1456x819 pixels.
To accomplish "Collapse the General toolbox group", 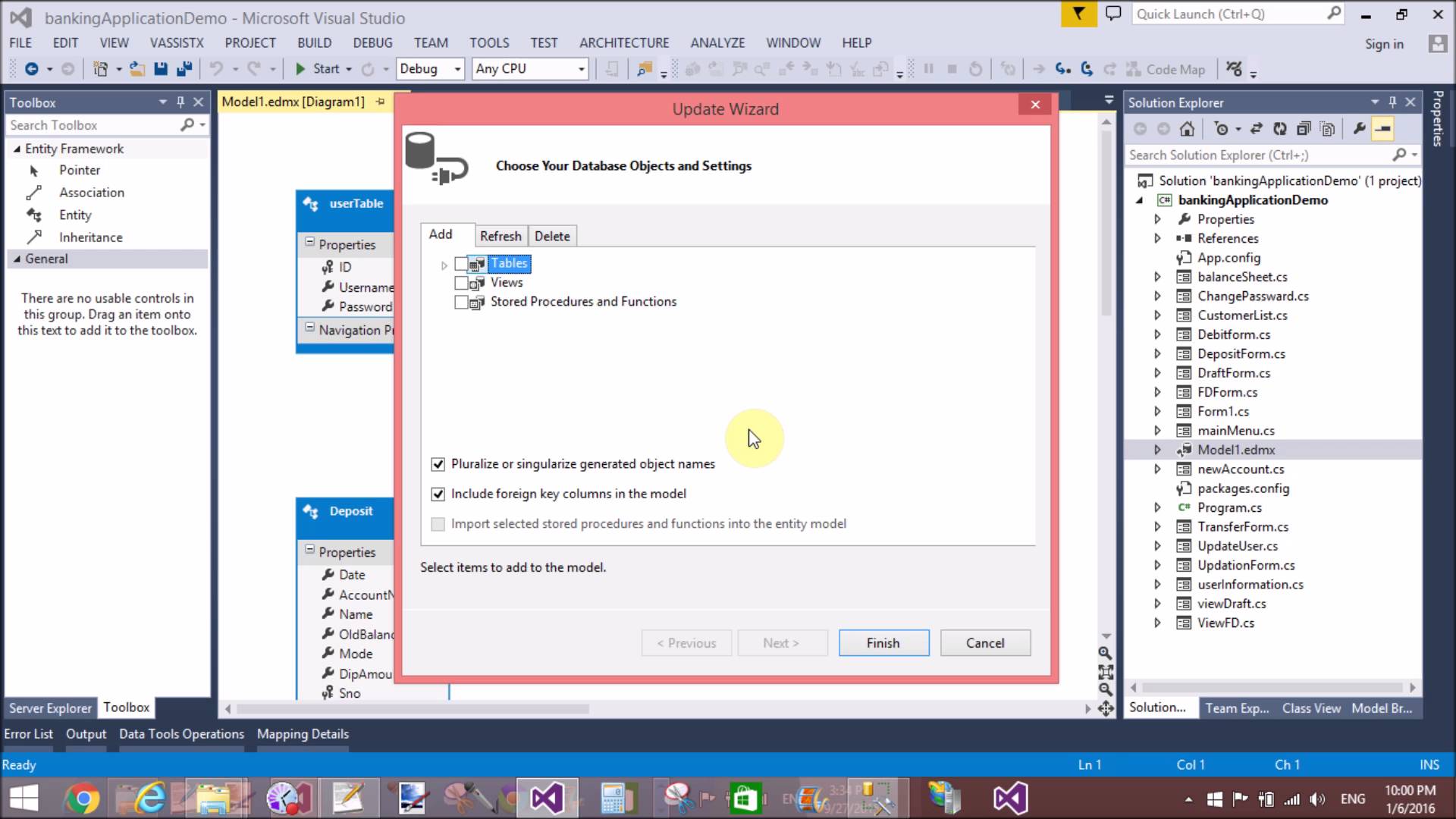I will tap(17, 259).
